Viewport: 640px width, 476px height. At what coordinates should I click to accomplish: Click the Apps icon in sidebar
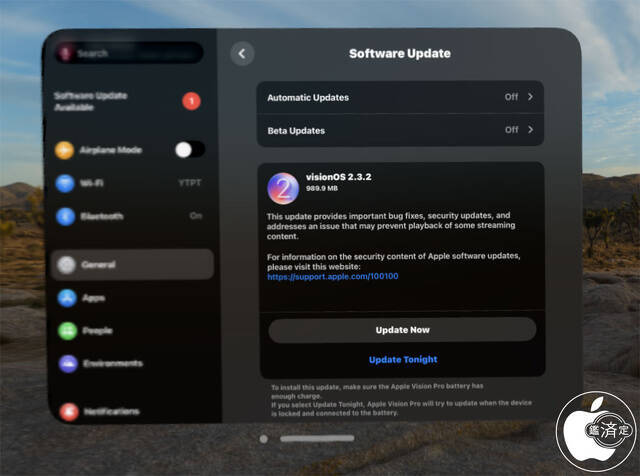67,298
